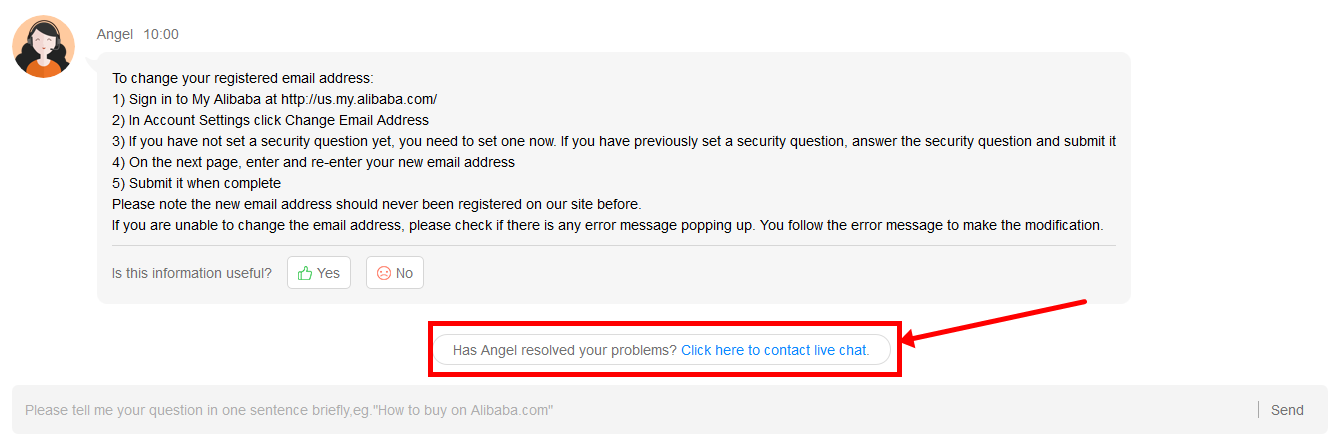1329x445 pixels.
Task: Click the 10:00 message timestamp
Action: click(x=161, y=34)
